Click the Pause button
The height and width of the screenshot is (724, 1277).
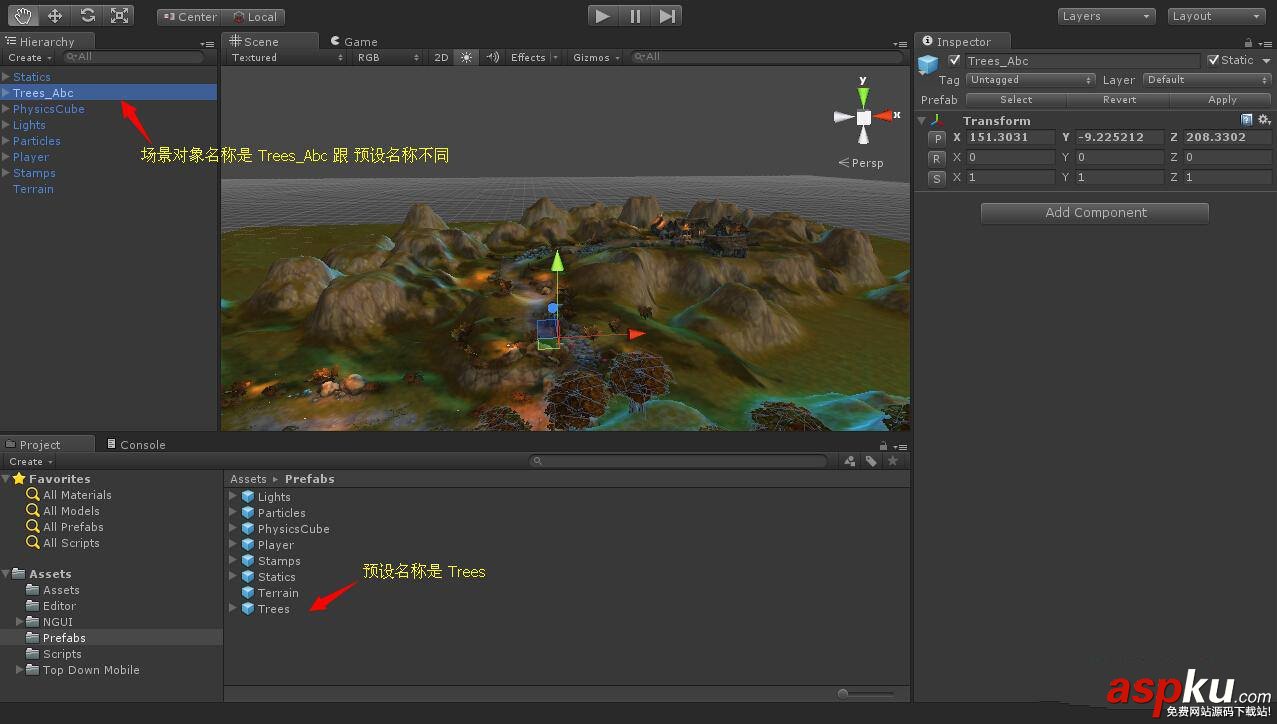point(635,15)
